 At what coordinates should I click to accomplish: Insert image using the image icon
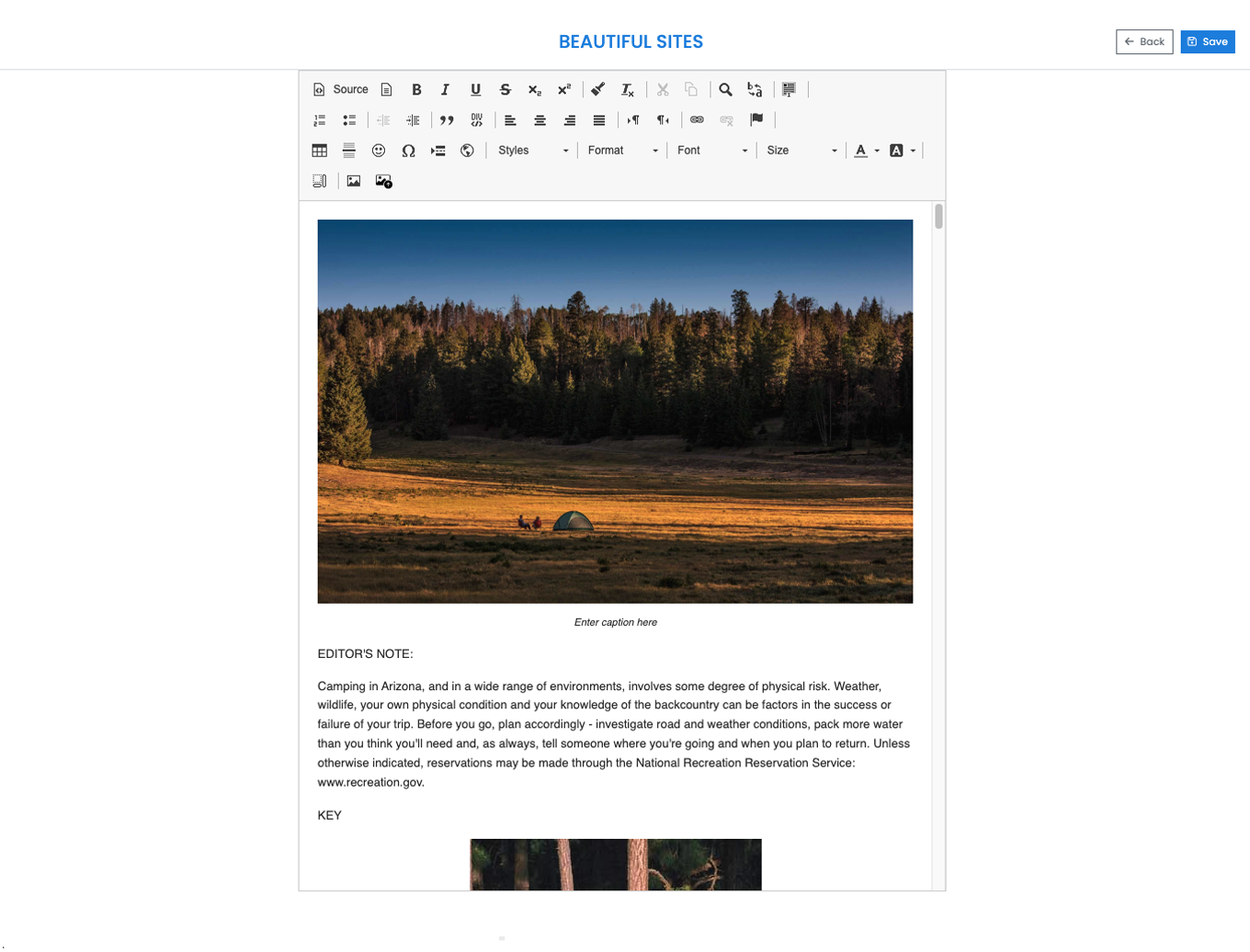[x=354, y=181]
